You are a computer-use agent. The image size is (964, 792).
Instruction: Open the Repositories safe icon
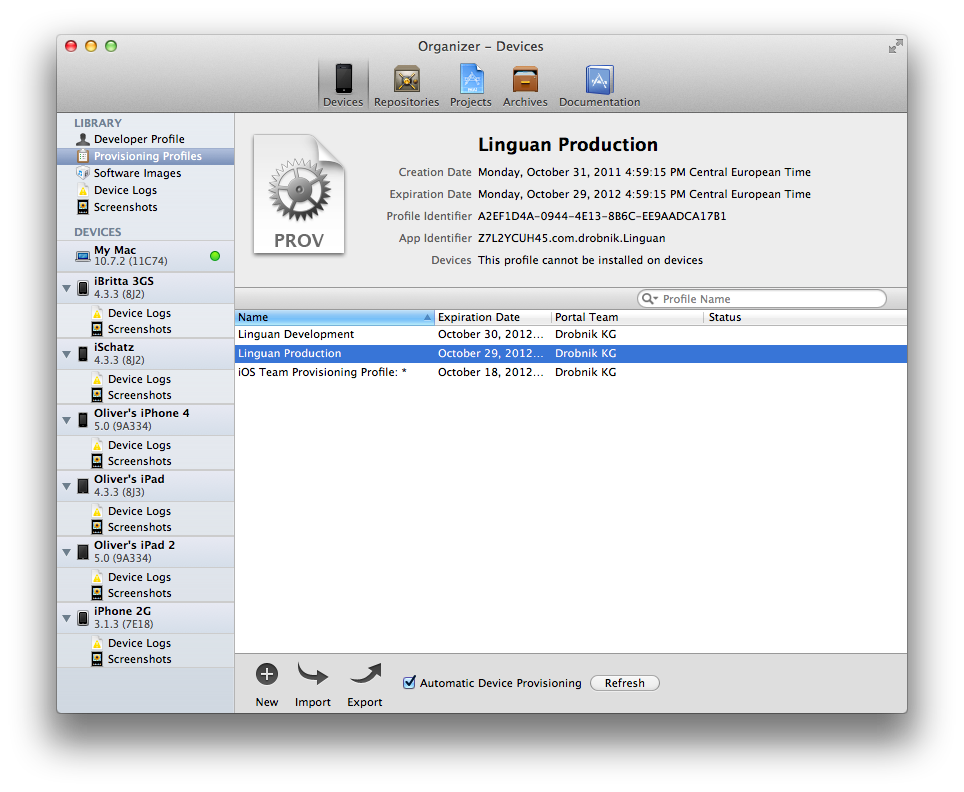point(406,79)
